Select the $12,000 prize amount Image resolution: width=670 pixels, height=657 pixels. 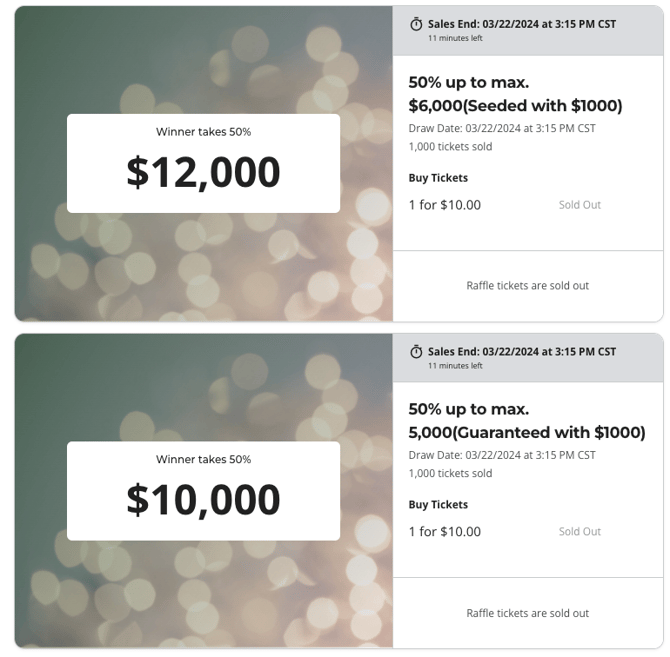pos(203,172)
